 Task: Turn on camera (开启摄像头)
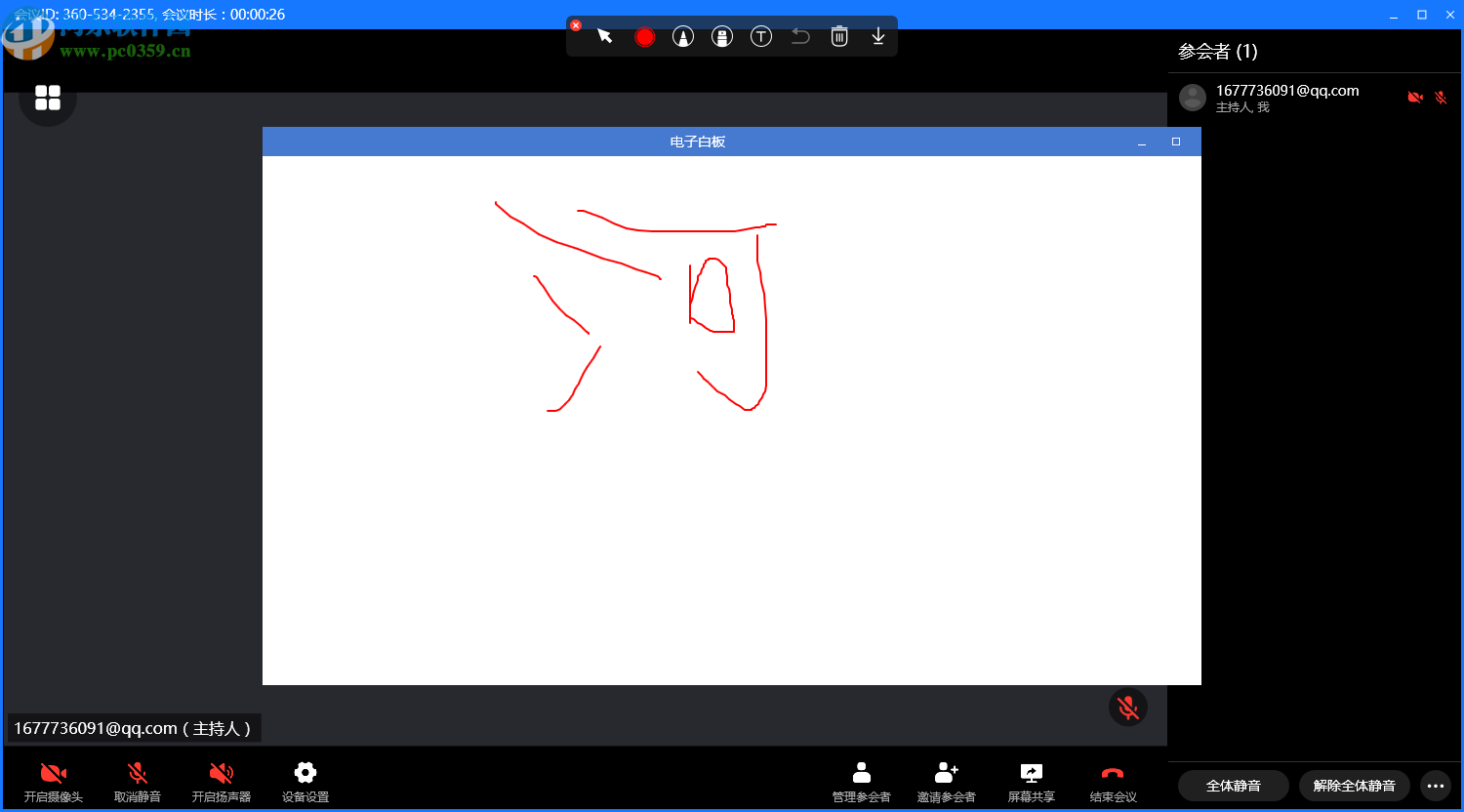54,783
